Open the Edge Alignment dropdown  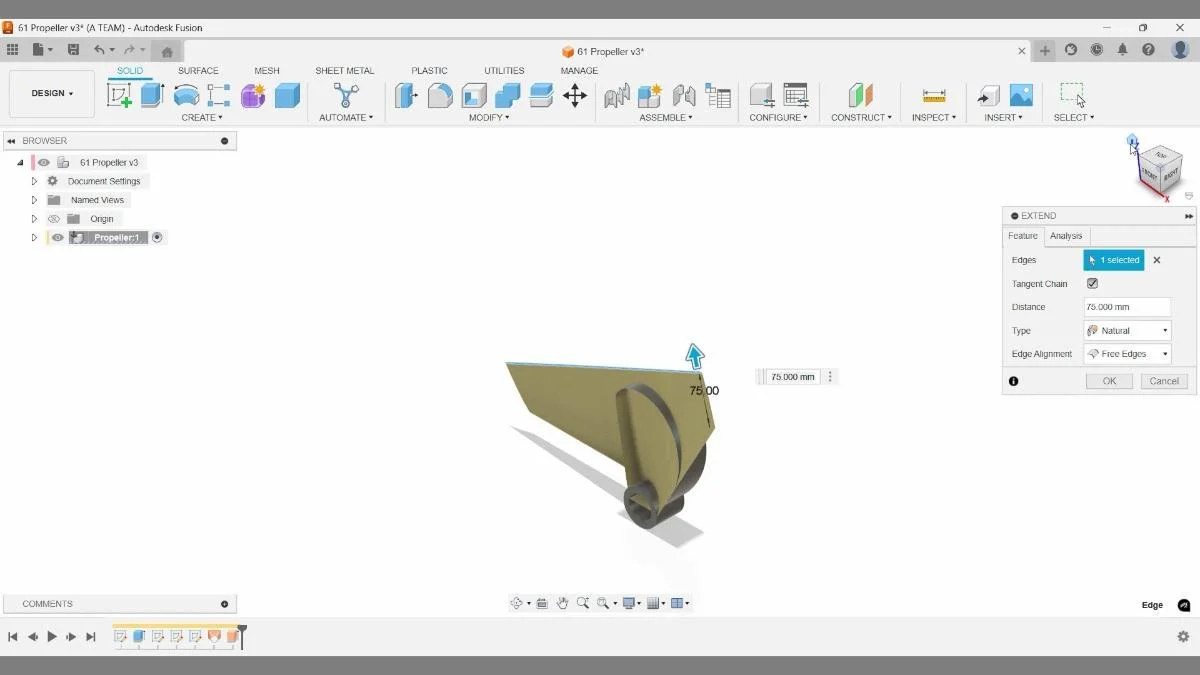click(1127, 353)
